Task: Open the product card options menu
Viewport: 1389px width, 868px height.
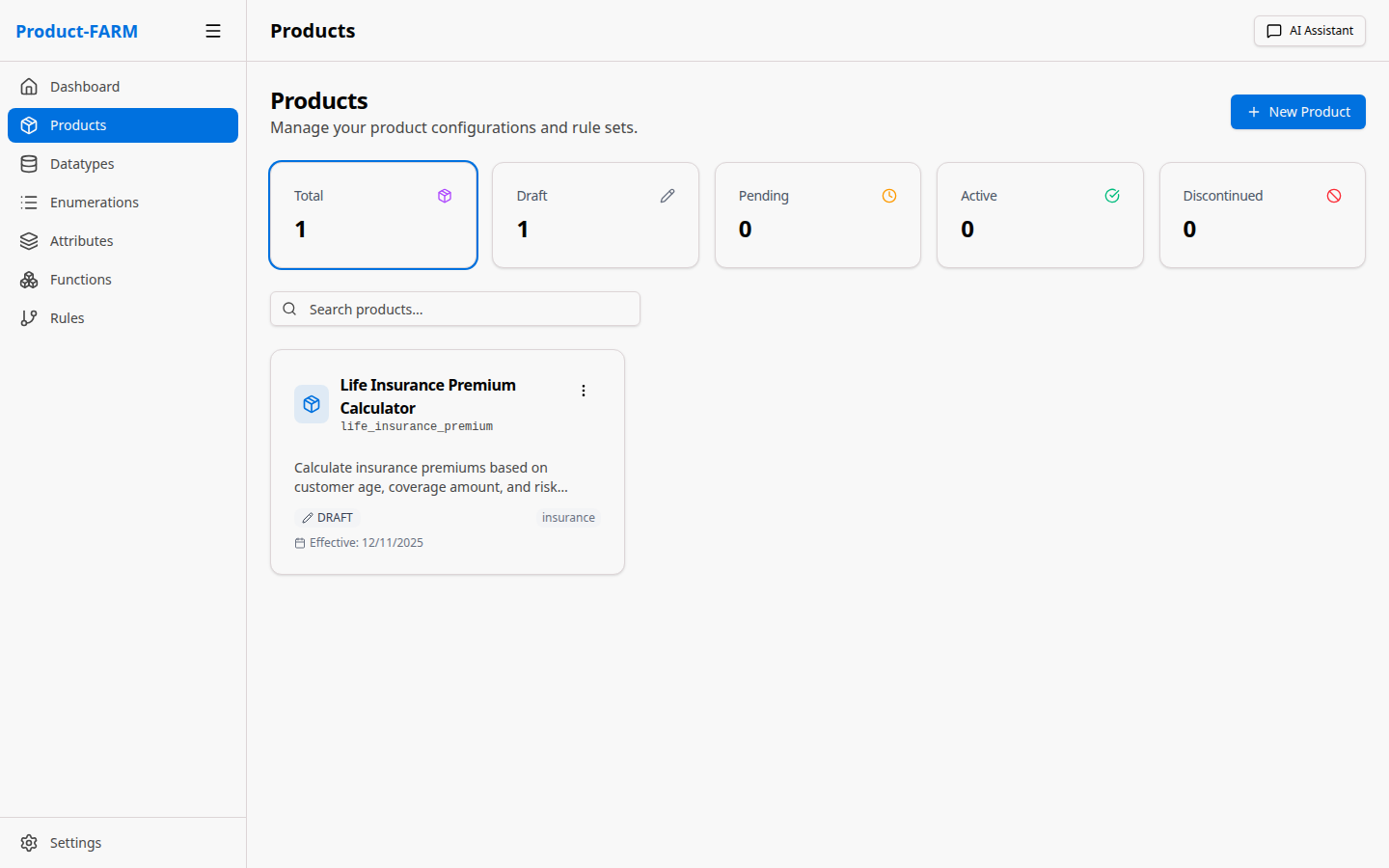Action: click(584, 390)
